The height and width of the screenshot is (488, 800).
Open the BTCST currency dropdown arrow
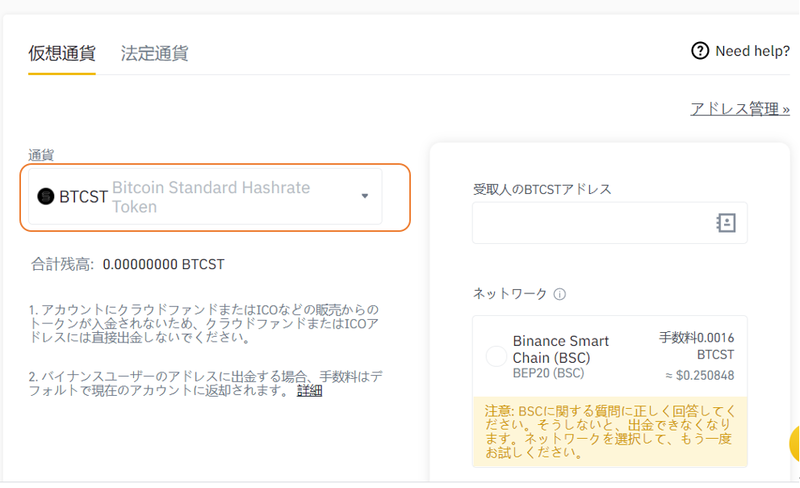[365, 196]
